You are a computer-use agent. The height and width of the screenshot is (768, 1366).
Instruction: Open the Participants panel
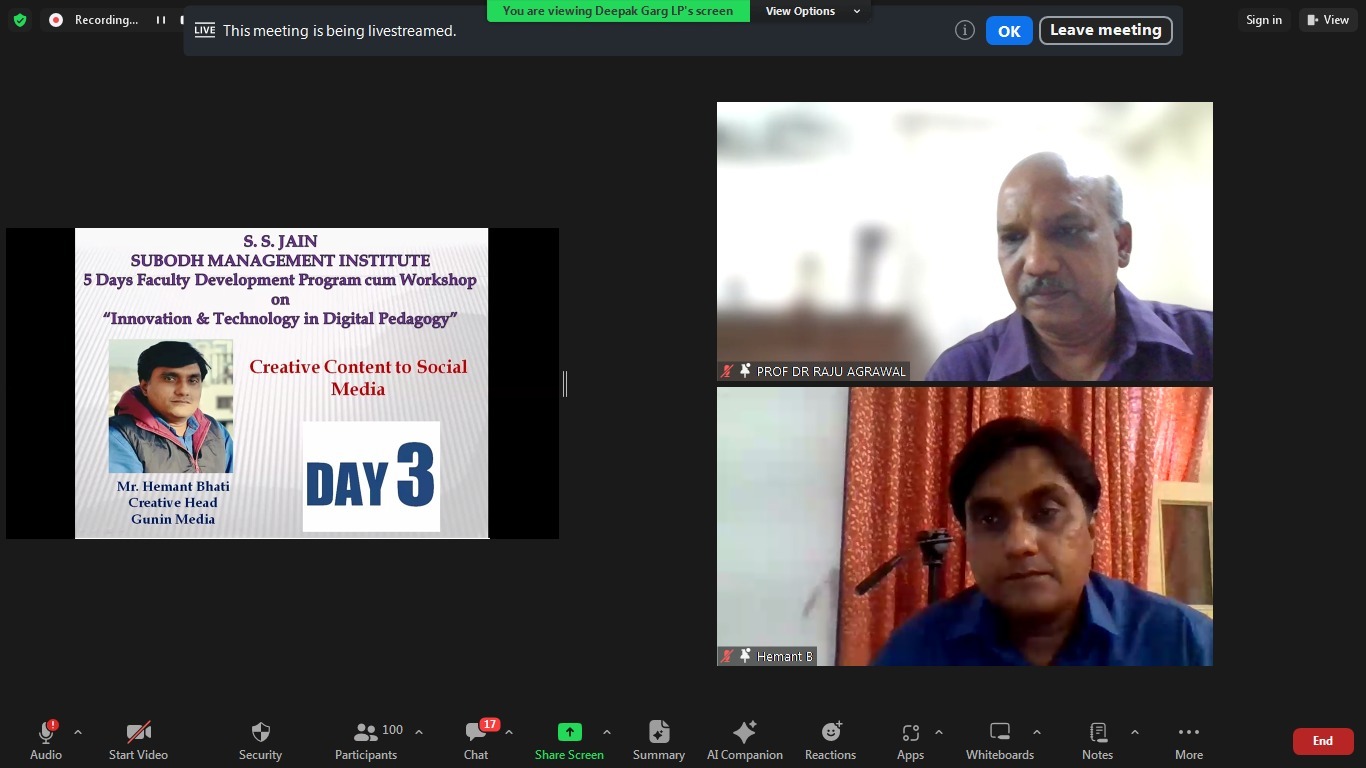366,740
